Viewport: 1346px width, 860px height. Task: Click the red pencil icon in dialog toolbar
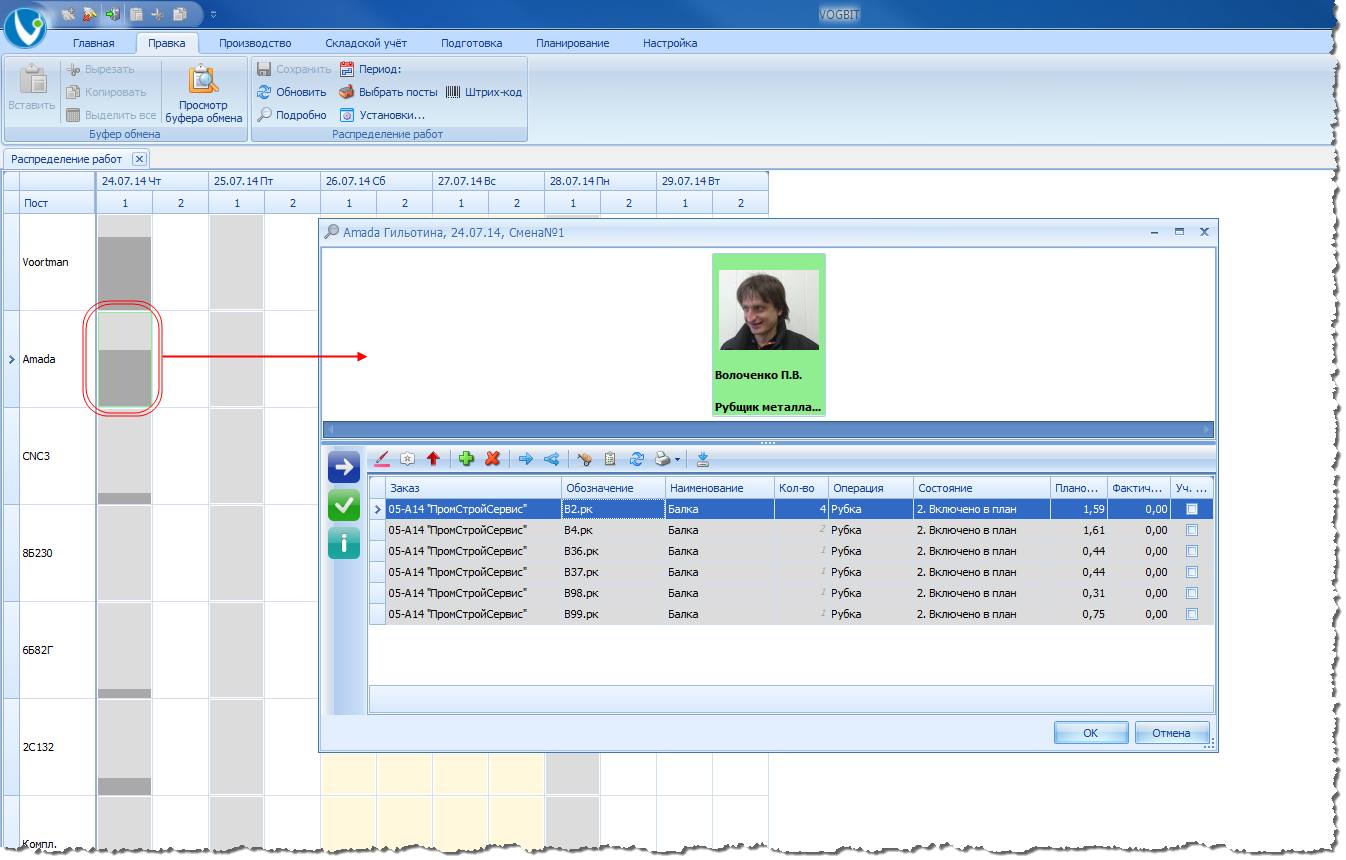click(x=381, y=459)
